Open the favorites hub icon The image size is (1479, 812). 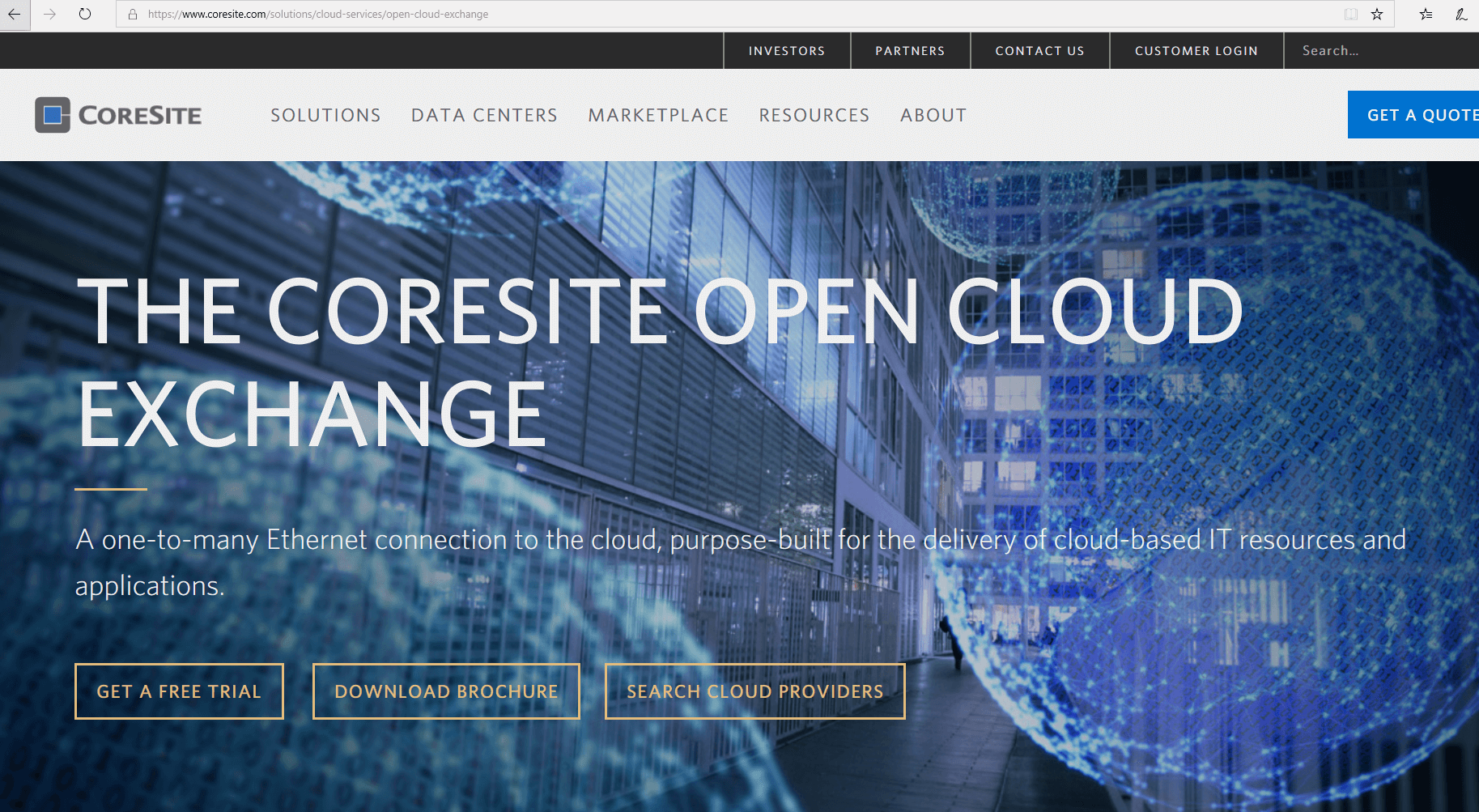[x=1426, y=14]
